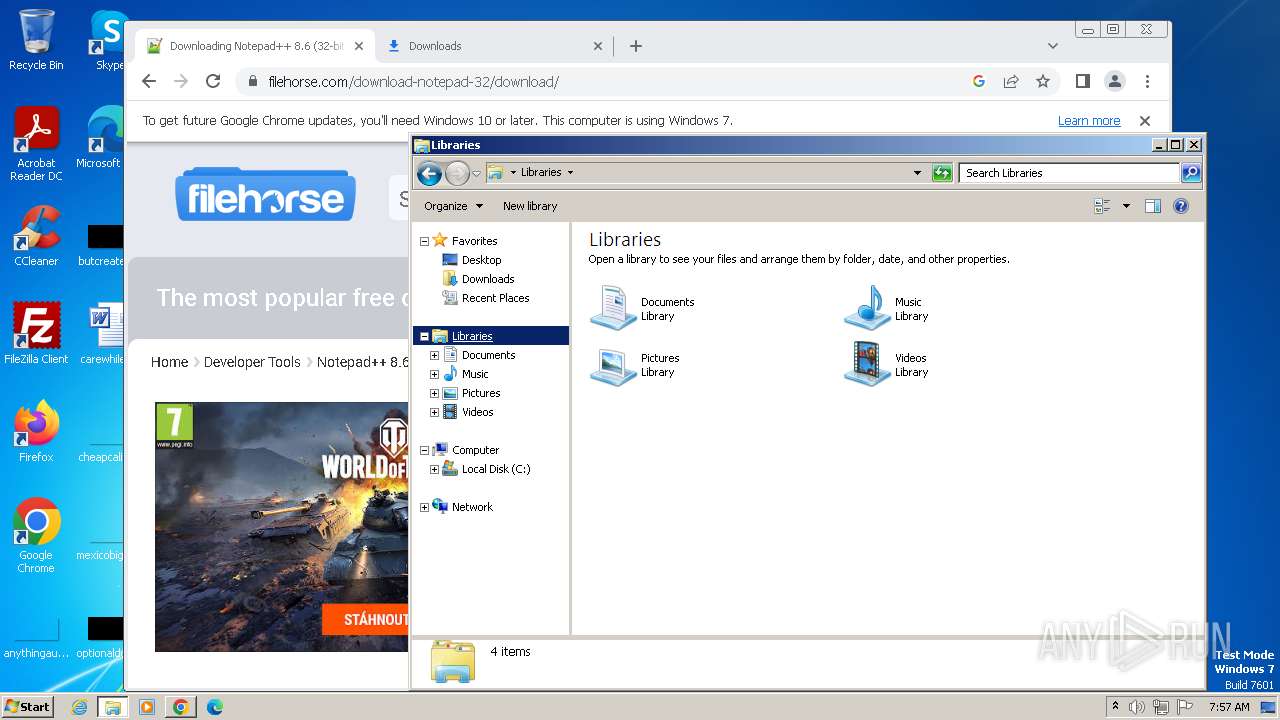Click Home breadcrumb on FileHorse page
Screen dimensions: 1280x720
169,362
